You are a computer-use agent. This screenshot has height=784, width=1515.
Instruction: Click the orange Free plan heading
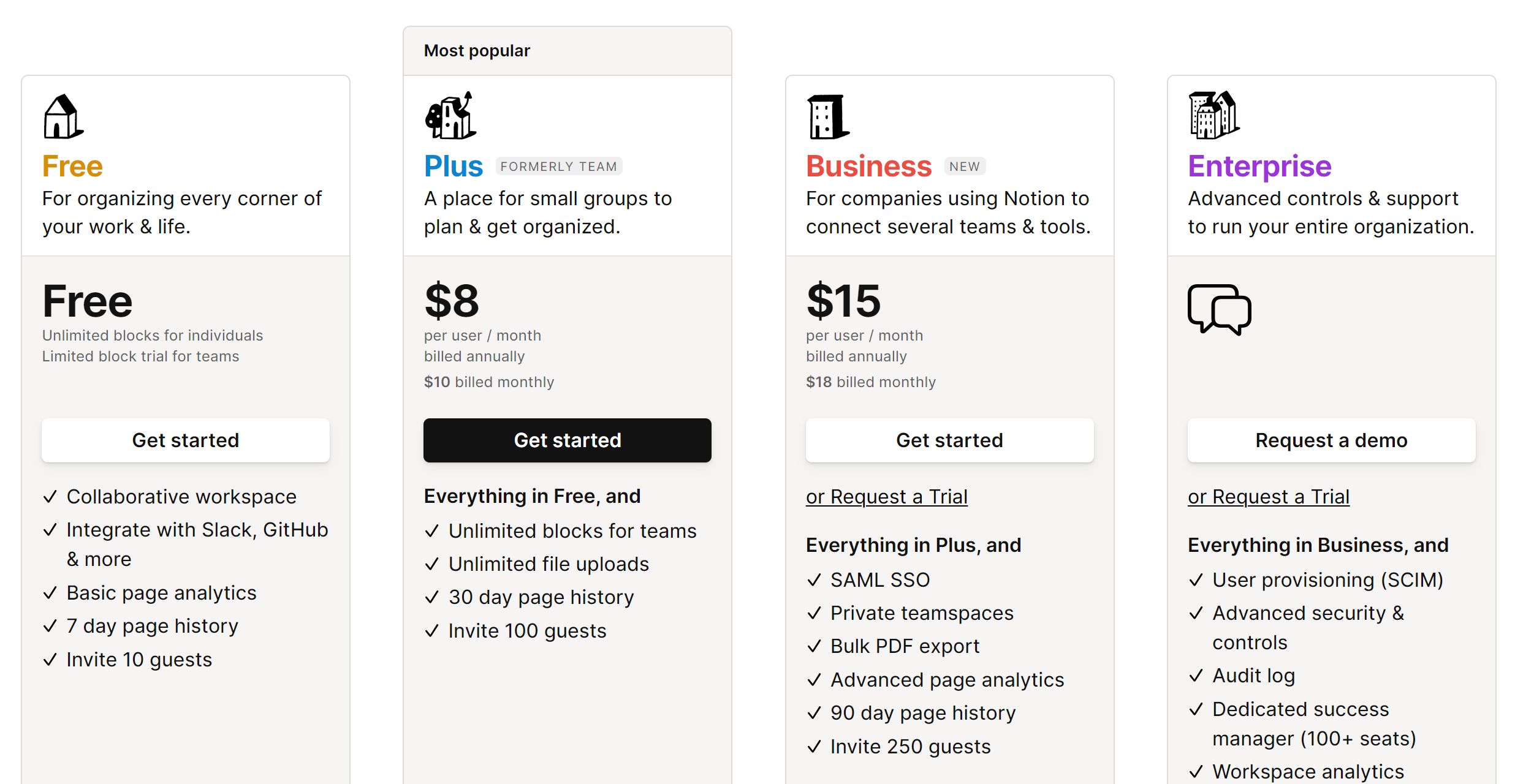tap(72, 166)
